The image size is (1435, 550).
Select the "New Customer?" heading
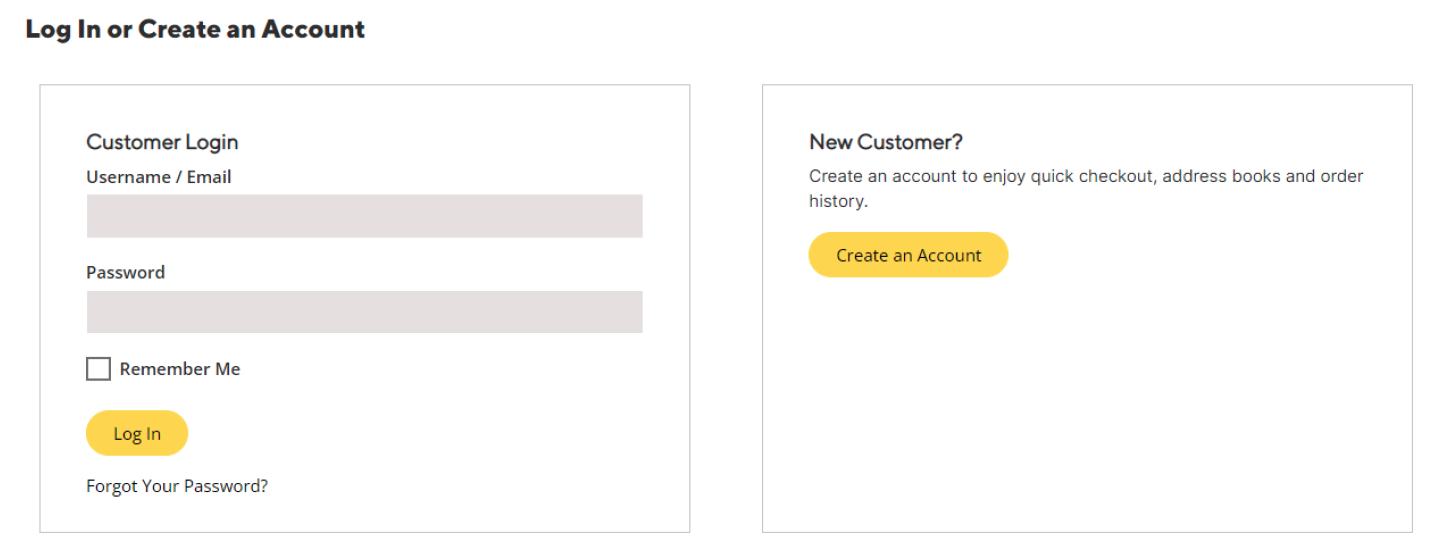point(886,142)
